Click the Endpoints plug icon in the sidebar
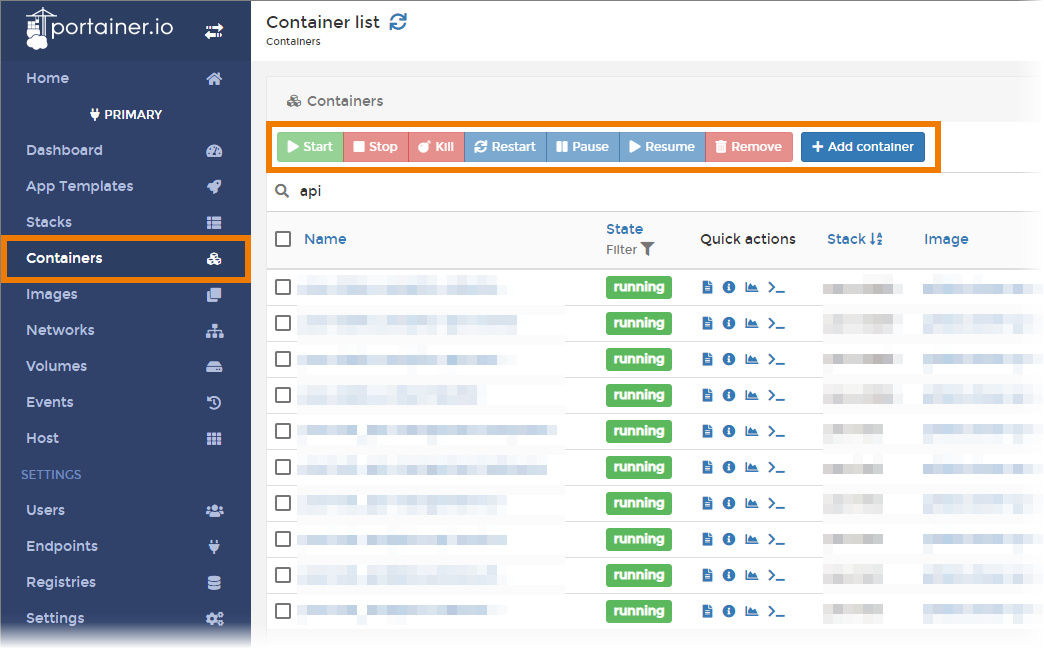Viewport: 1044px width, 649px height. pyautogui.click(x=214, y=546)
